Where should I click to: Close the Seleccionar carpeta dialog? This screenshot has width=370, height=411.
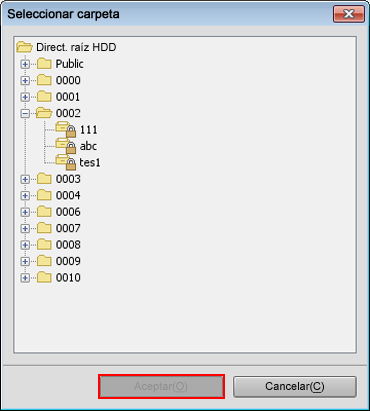click(349, 14)
